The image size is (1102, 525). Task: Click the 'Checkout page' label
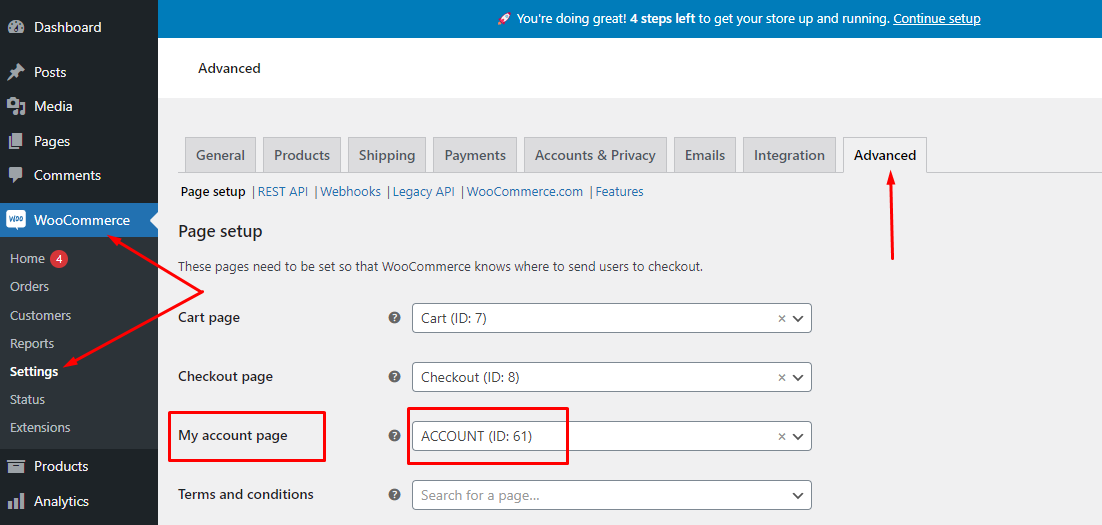pos(226,377)
